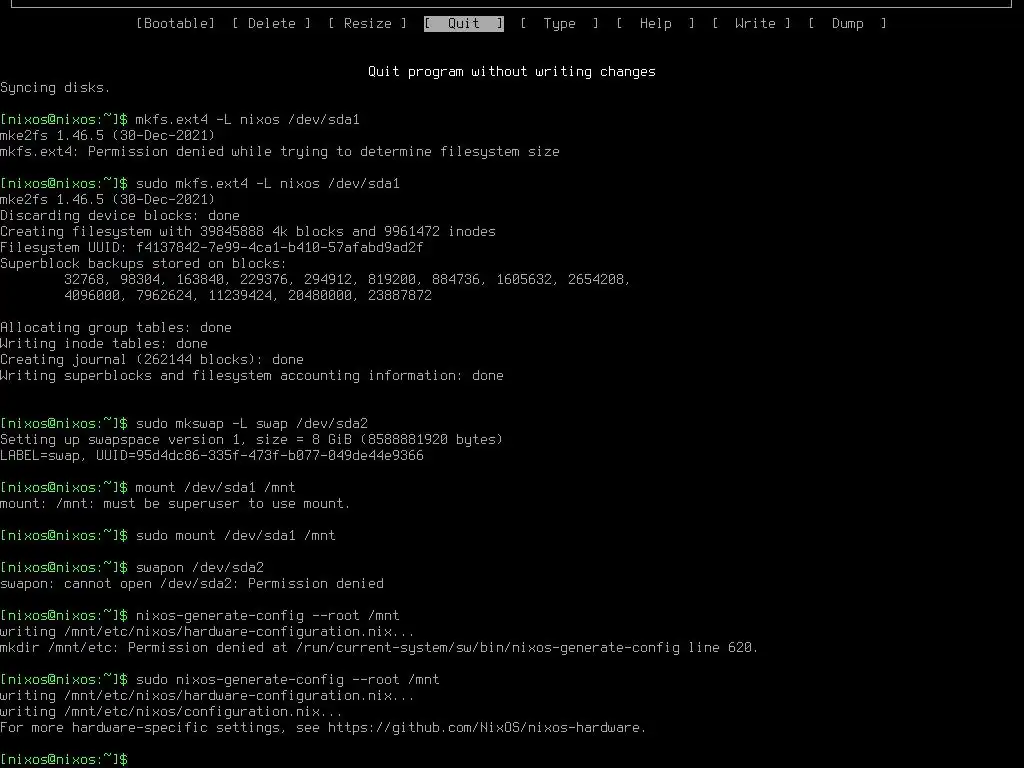Click 'writing /mnt/etc/nixos/configuration.nix...' line
The image size is (1024, 768).
pos(171,712)
